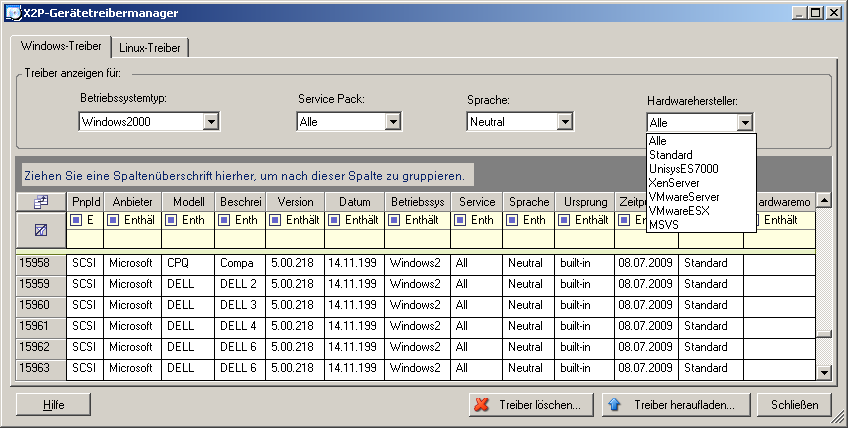The width and height of the screenshot is (848, 428).
Task: Click the Treiber löschen button
Action: pos(531,405)
